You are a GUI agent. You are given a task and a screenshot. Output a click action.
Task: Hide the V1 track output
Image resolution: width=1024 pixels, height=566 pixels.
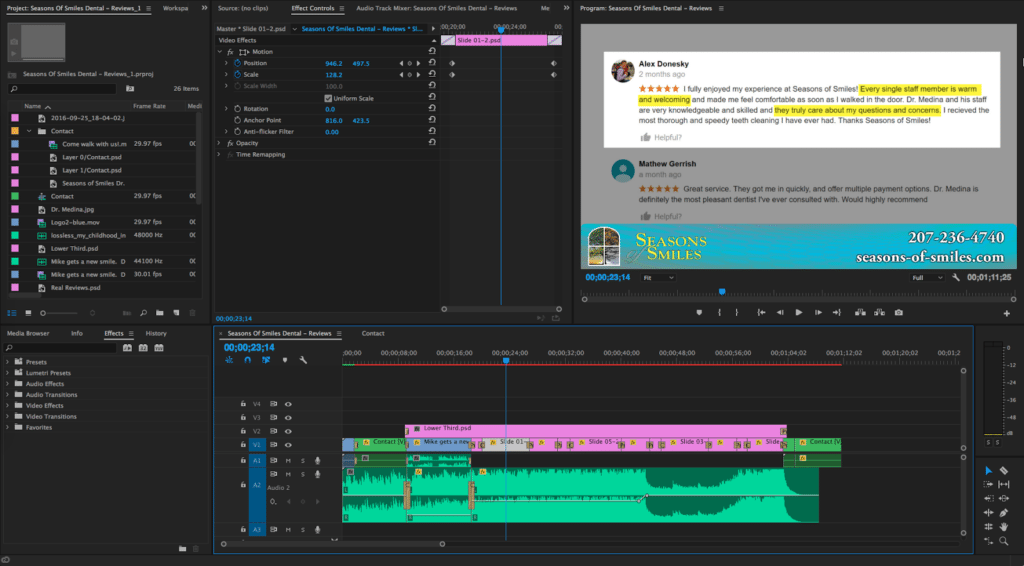coord(288,445)
